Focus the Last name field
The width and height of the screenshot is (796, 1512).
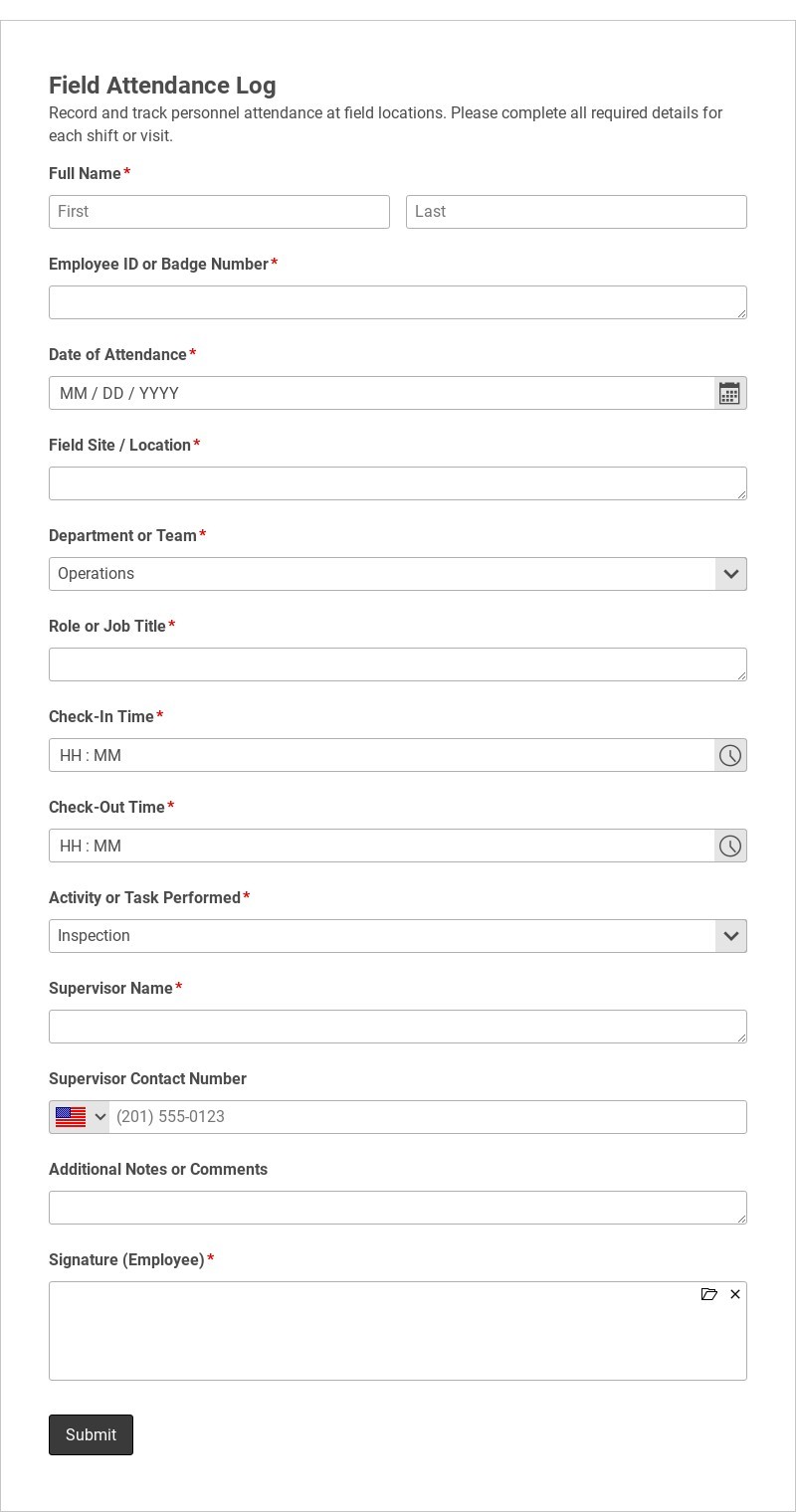pyautogui.click(x=576, y=212)
